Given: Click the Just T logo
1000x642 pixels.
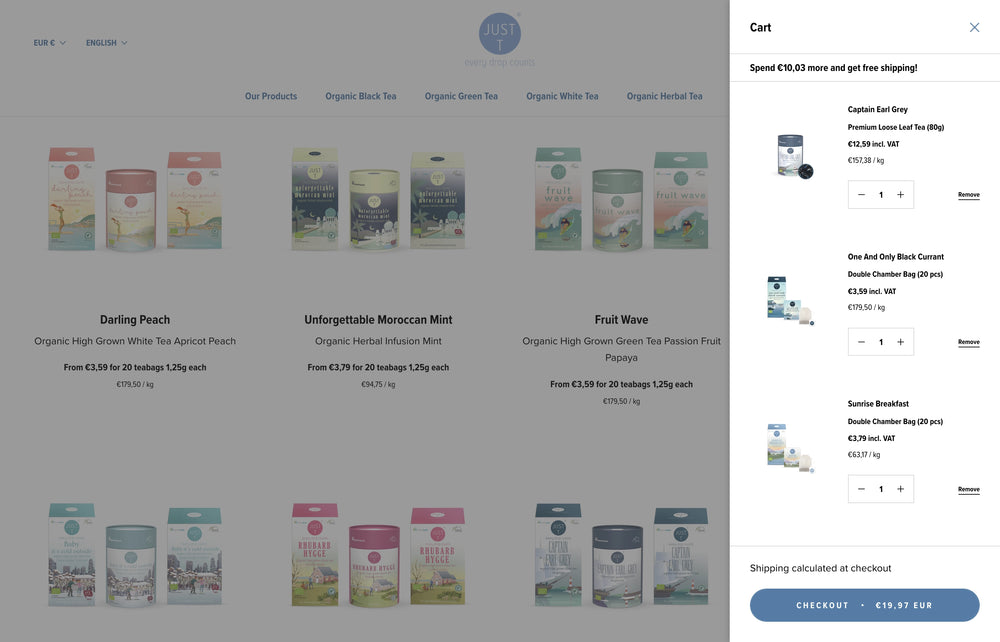Looking at the screenshot, I should point(500,39).
